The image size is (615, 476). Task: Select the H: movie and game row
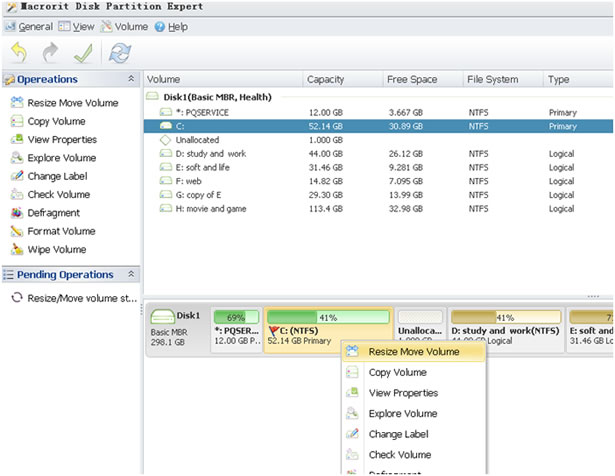pyautogui.click(x=378, y=209)
